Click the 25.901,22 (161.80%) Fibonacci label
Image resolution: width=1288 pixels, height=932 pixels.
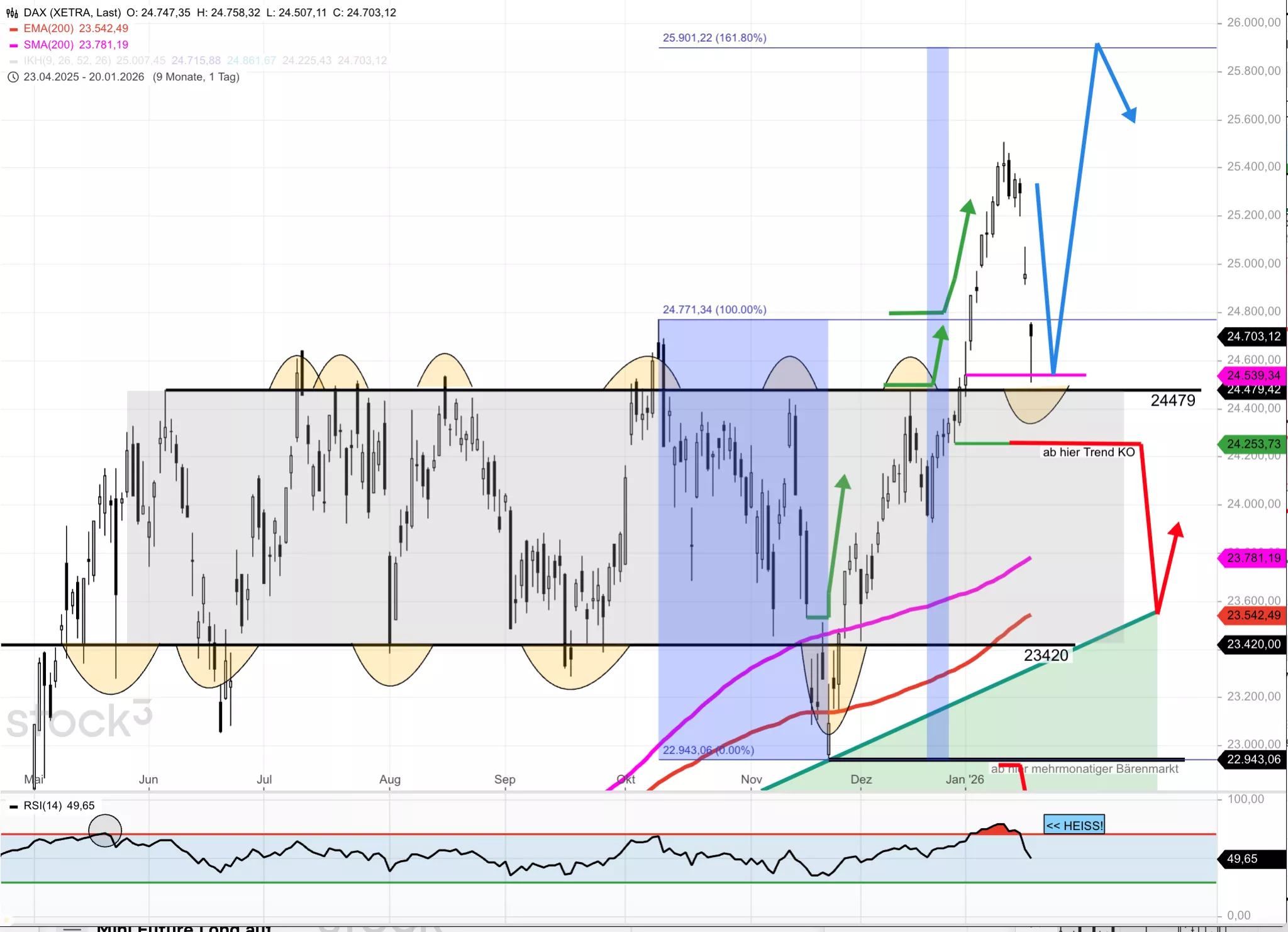[714, 38]
